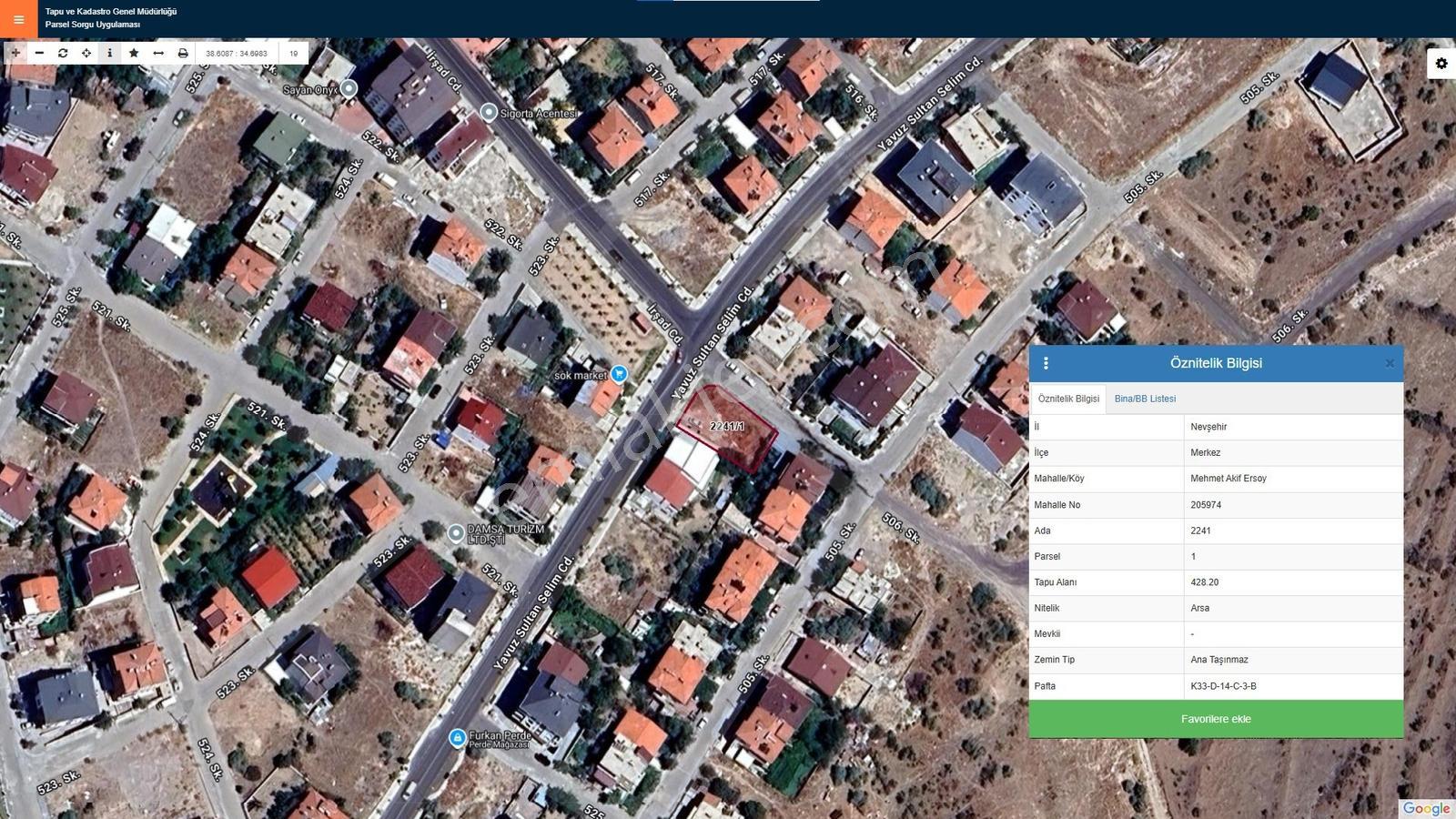This screenshot has height=819, width=1456.
Task: Click the coordinate display field
Action: coord(237,53)
